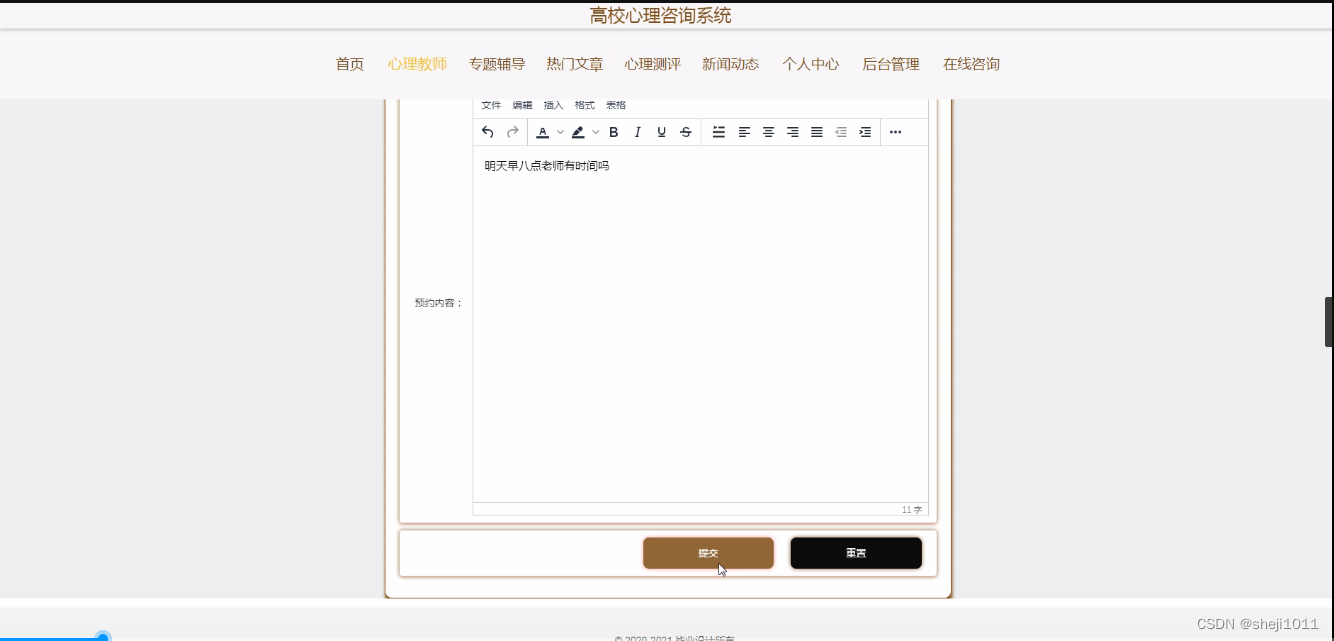Open the 热门文章 section

(575, 64)
